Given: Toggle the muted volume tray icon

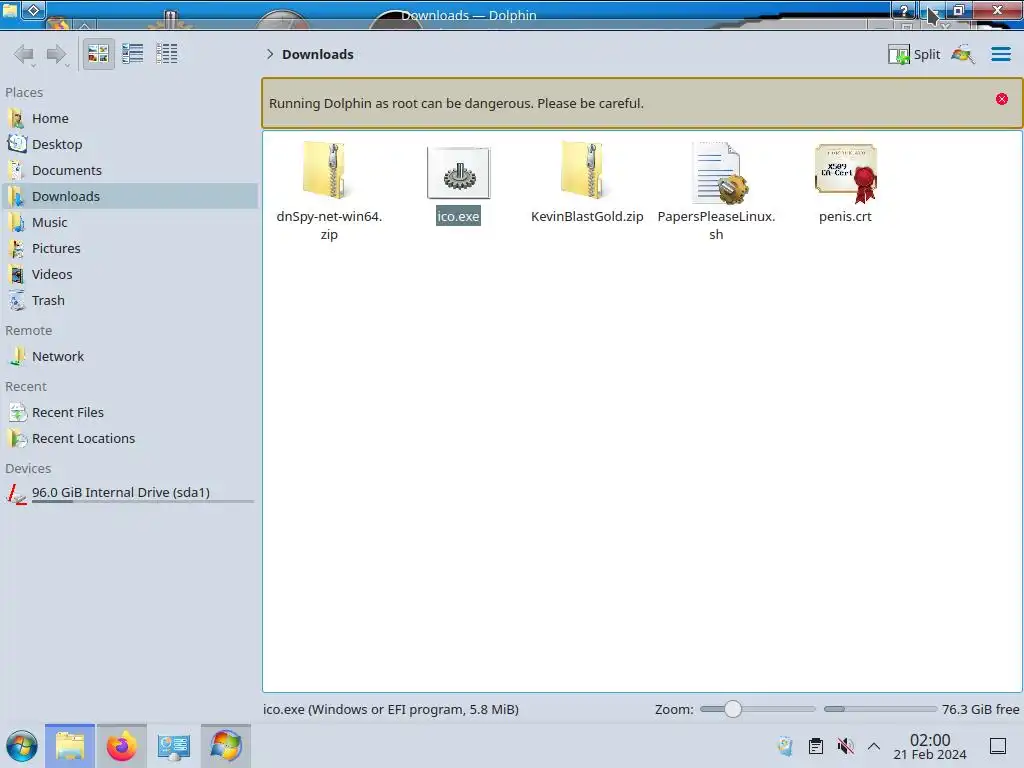Looking at the screenshot, I should (845, 746).
